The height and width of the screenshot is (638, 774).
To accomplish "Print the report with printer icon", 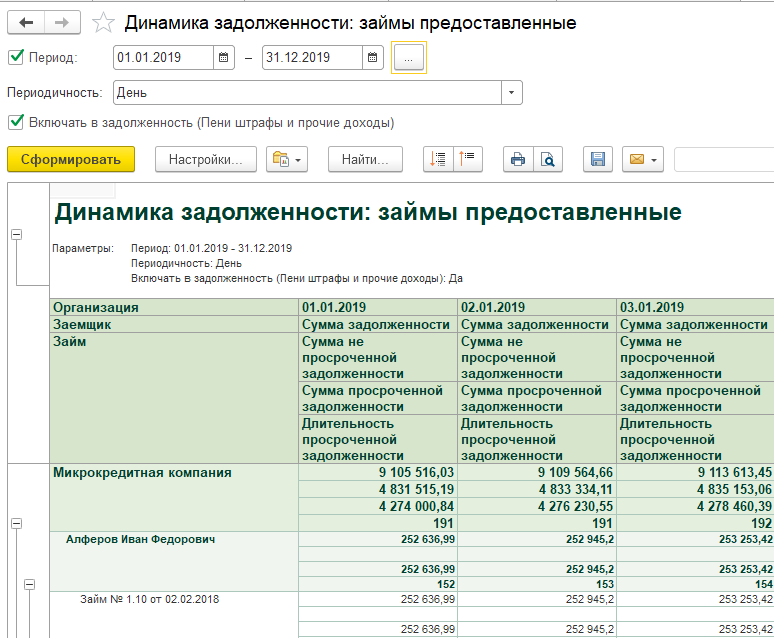I will (518, 160).
